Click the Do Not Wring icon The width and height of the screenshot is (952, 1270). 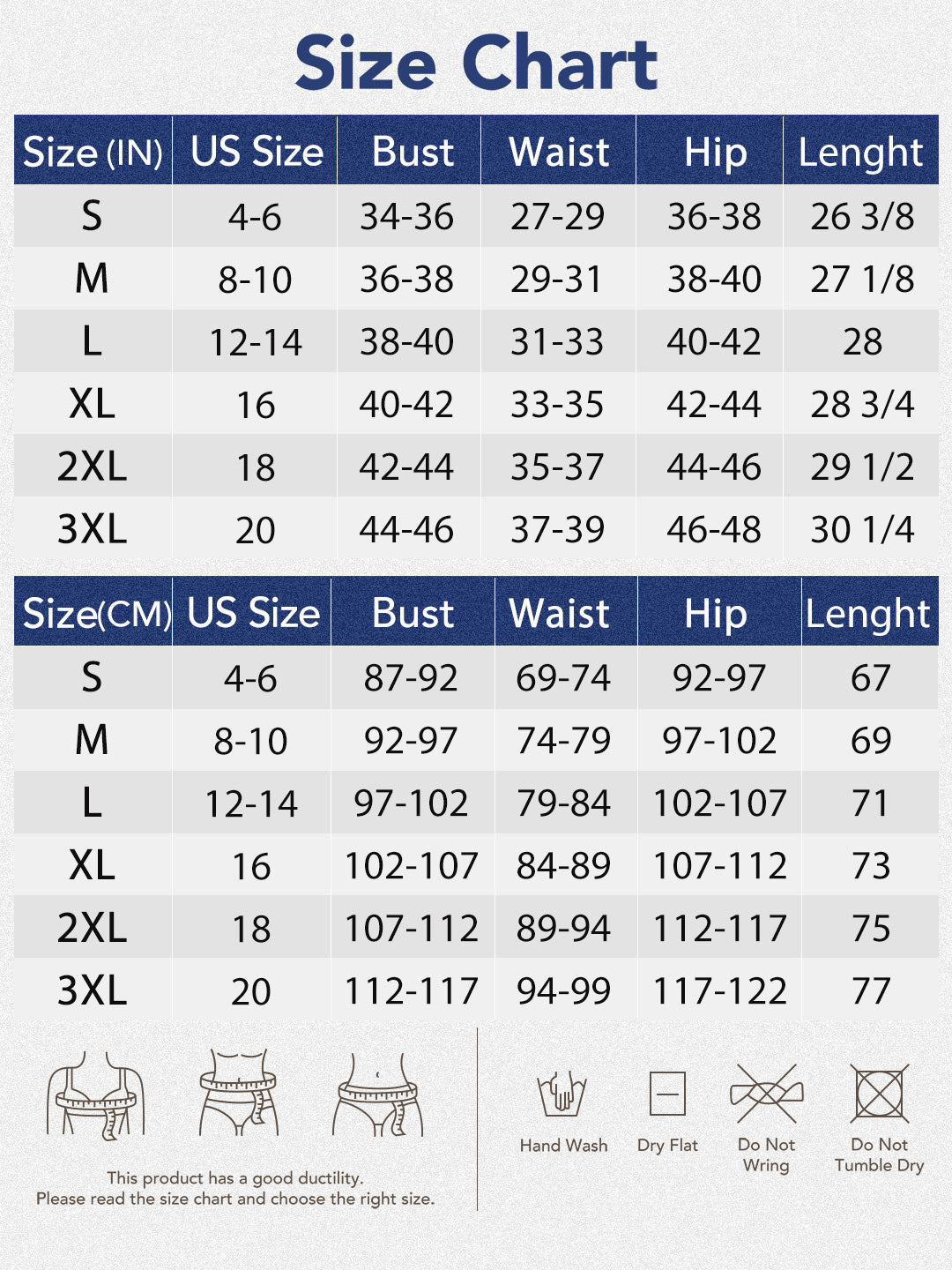767,1094
